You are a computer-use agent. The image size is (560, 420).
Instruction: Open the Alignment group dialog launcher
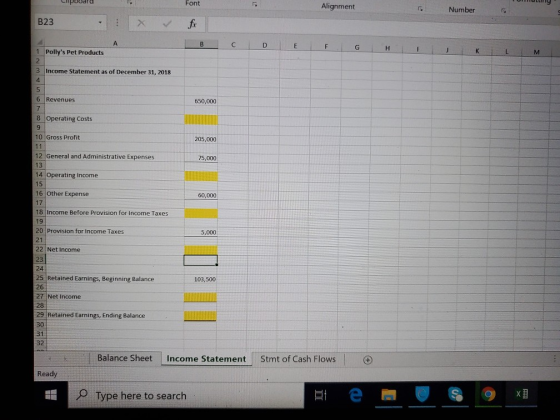420,9
